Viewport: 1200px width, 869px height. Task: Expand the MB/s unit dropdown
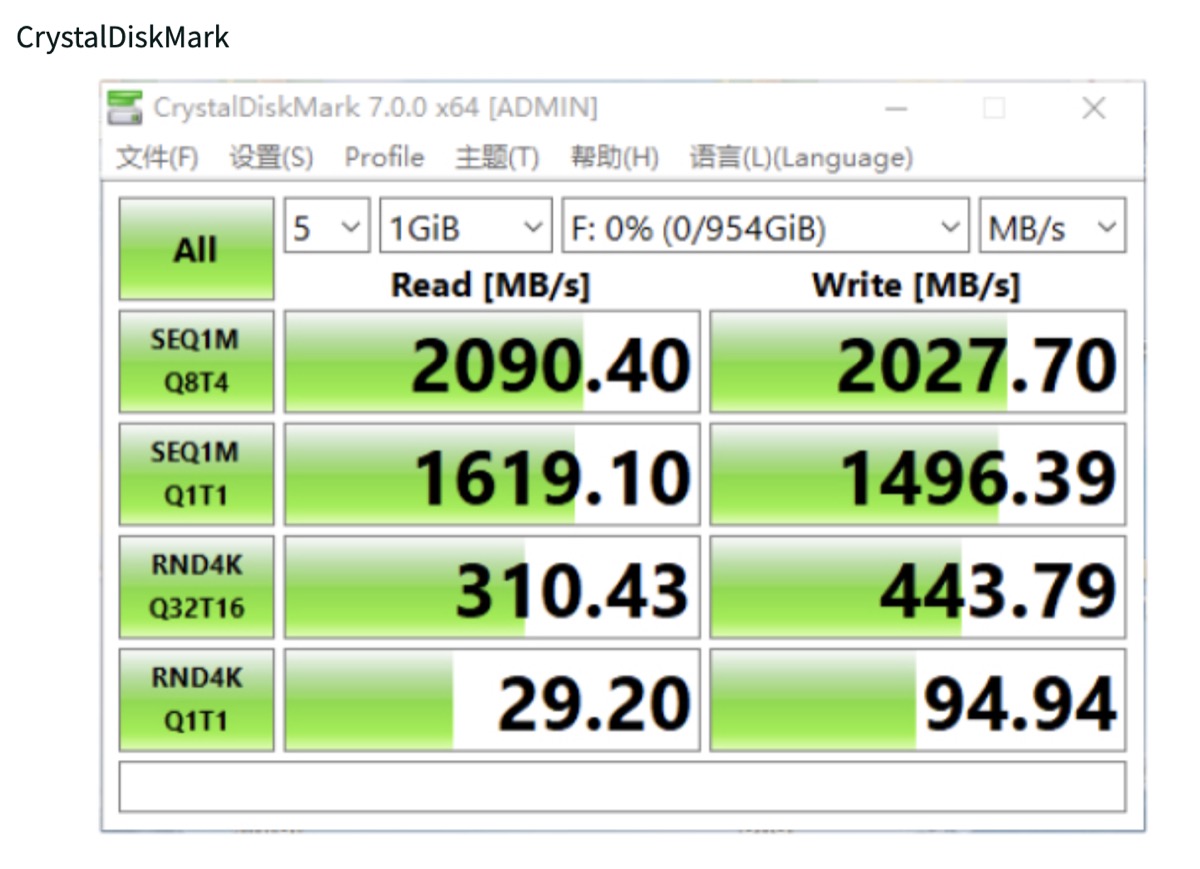click(1052, 228)
